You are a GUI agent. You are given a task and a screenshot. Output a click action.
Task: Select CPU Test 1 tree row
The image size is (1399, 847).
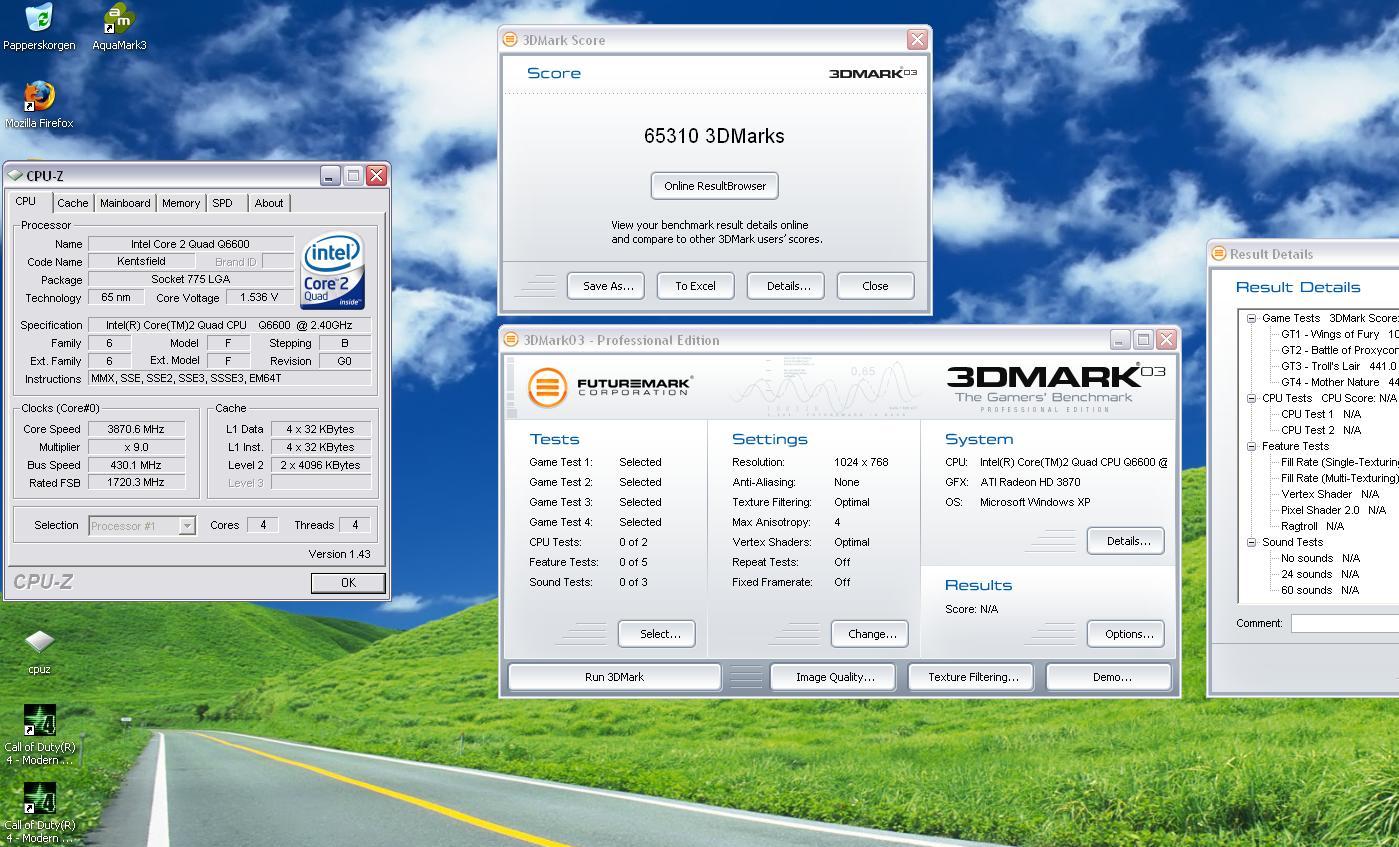(x=1321, y=414)
